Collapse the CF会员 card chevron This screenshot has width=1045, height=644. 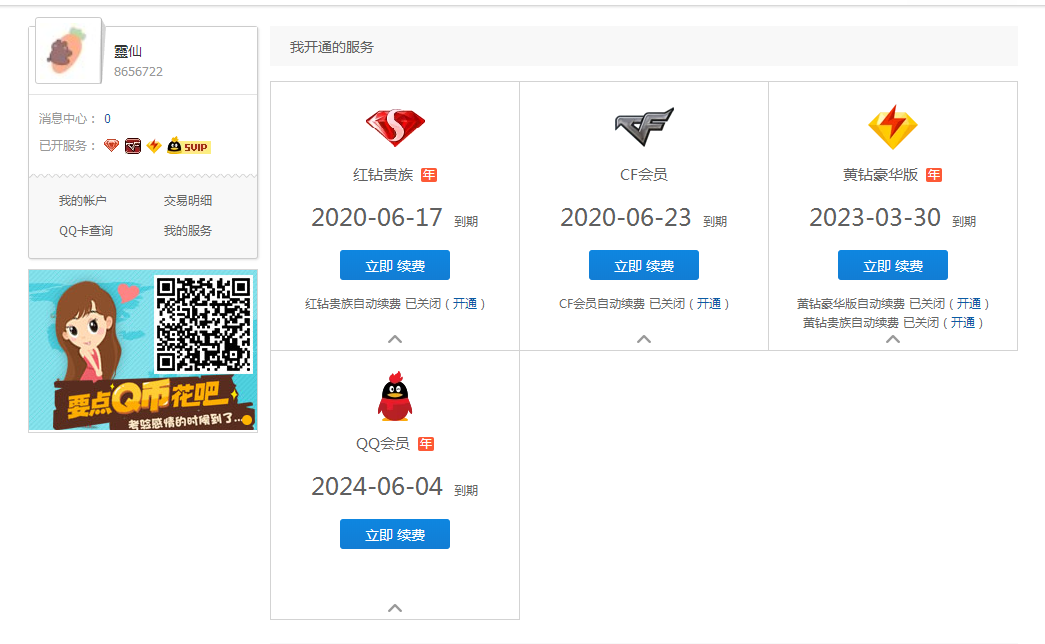coord(644,339)
